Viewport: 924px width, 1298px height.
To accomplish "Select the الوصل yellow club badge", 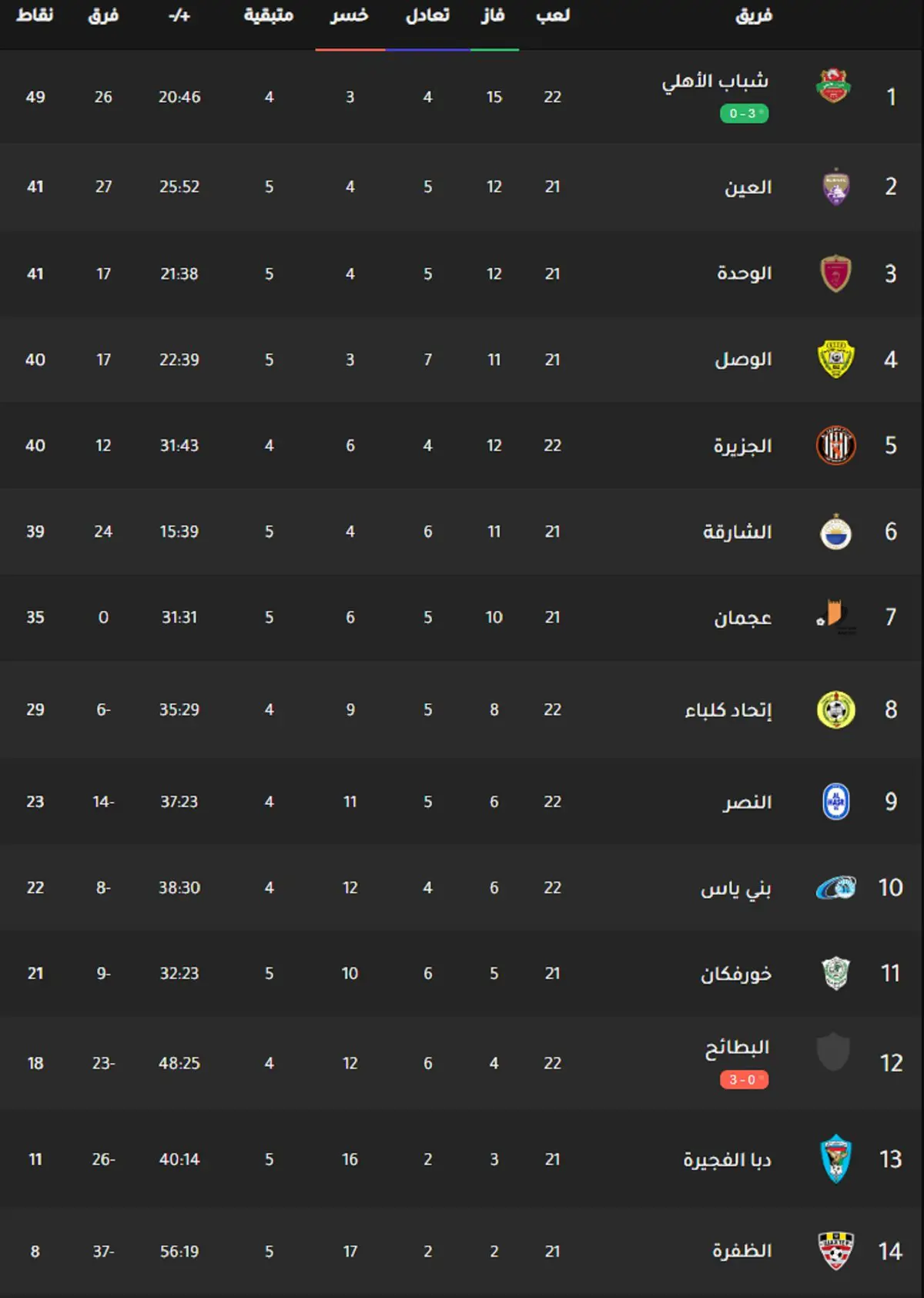I will 835,359.
